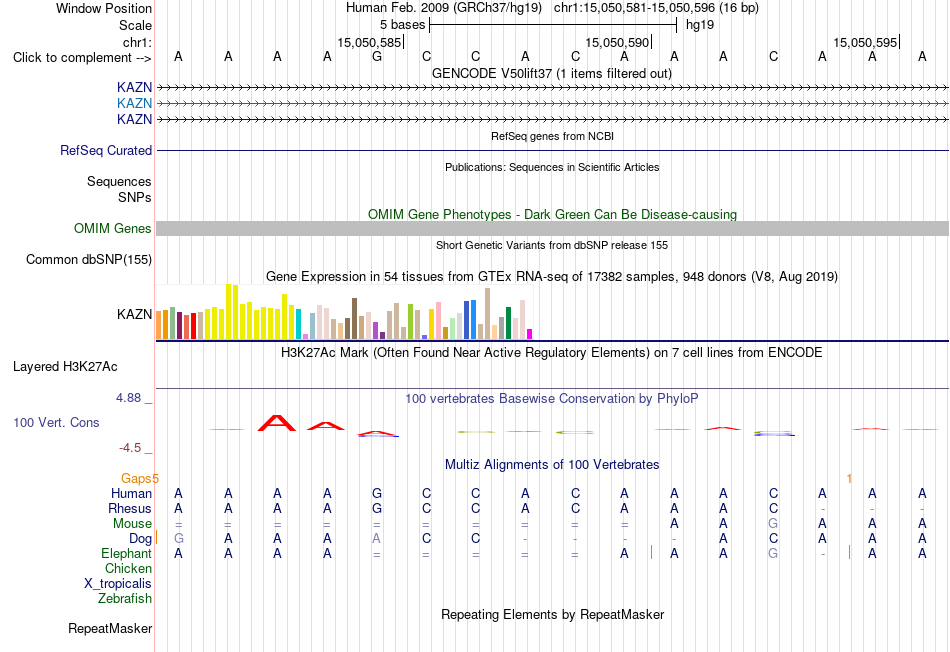Select the cyan GTEx expression bar

pyautogui.click(x=298, y=324)
